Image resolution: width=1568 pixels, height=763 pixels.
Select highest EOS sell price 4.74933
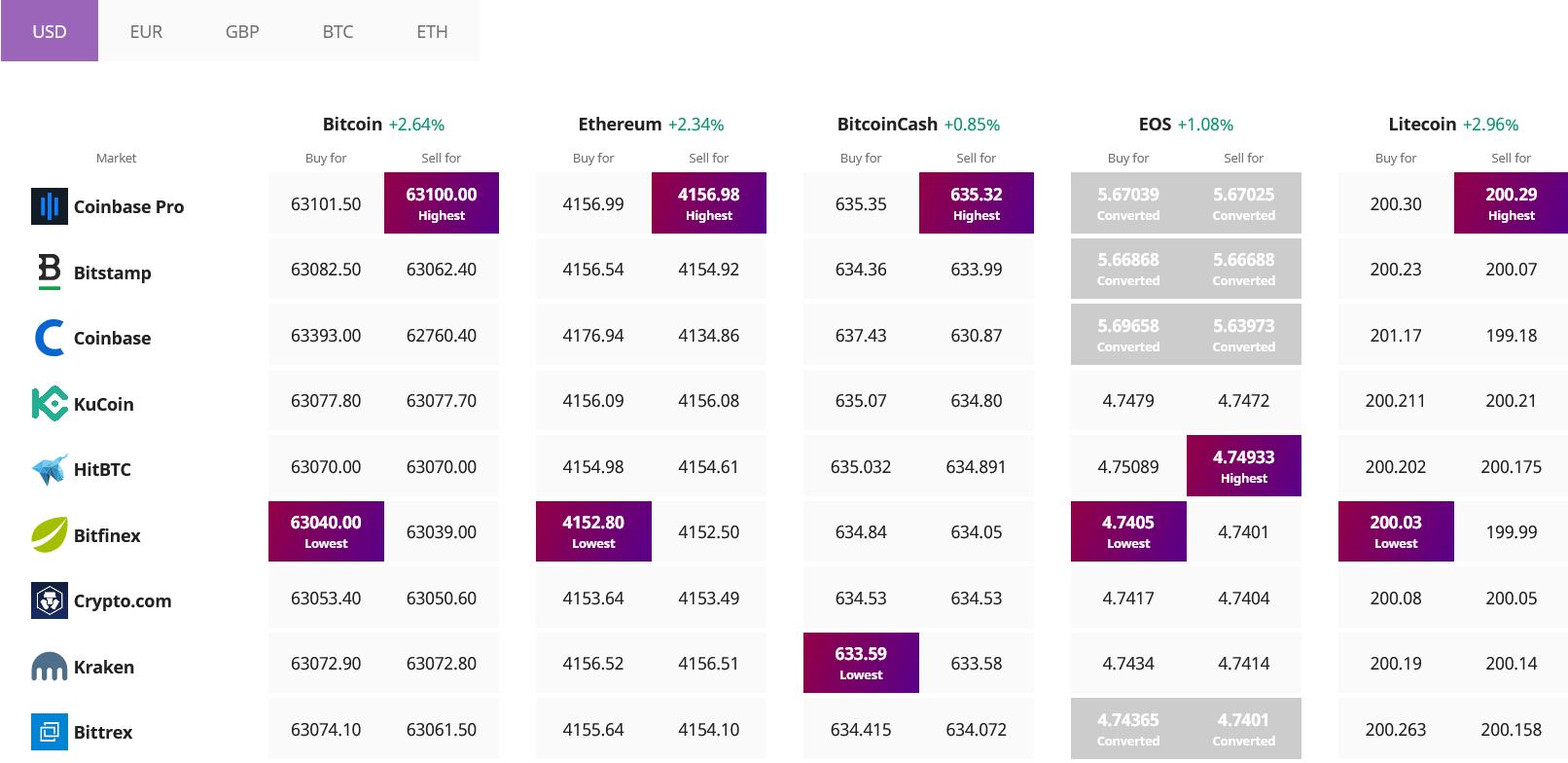pos(1244,466)
